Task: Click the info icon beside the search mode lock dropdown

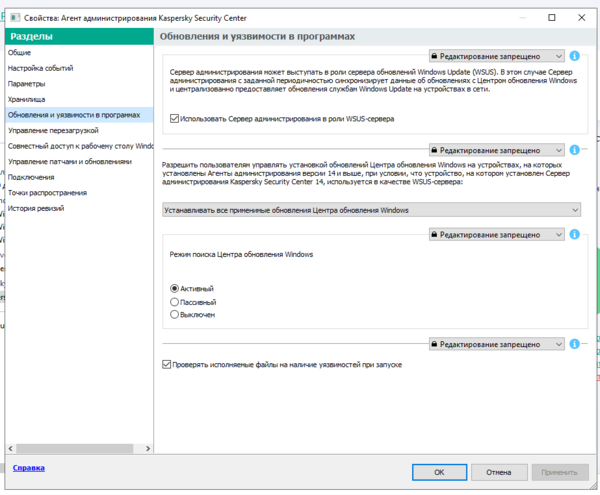Action: pyautogui.click(x=574, y=234)
